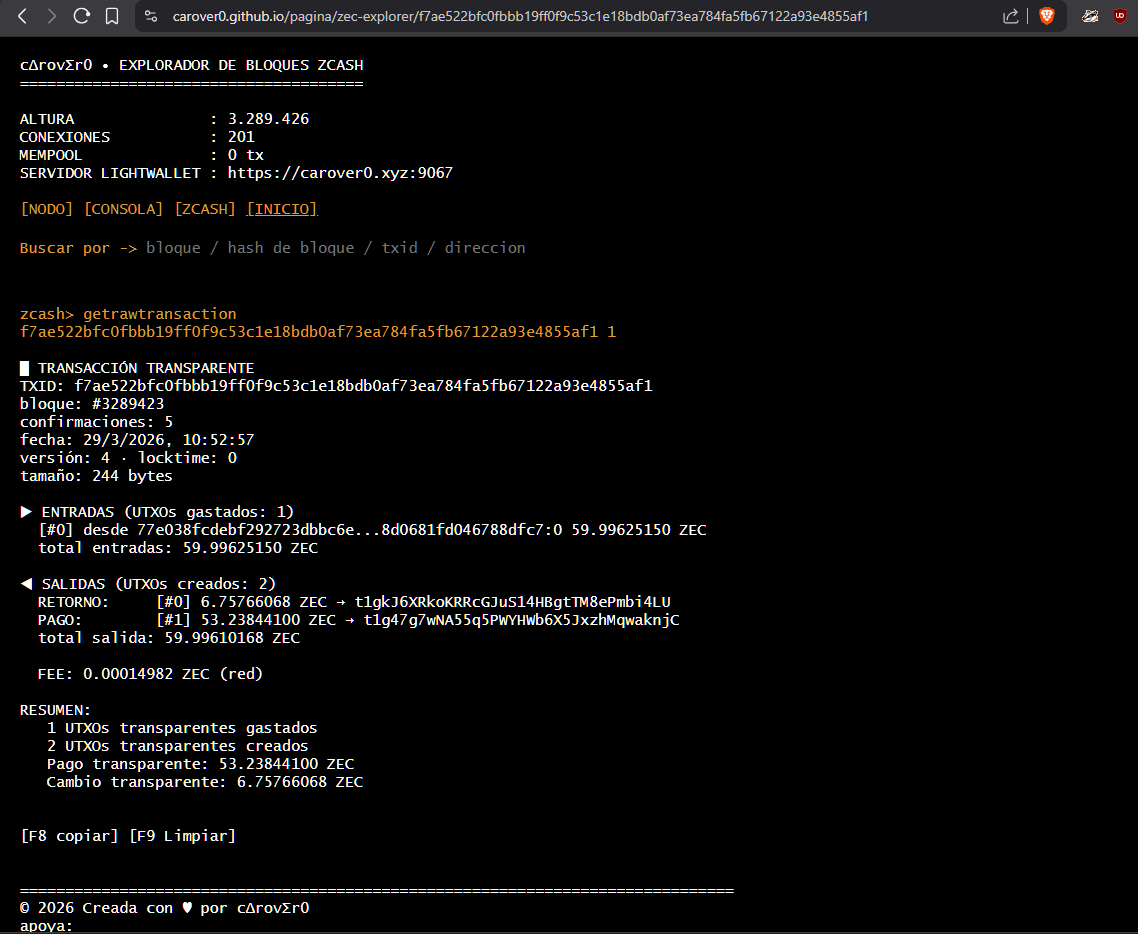Click the SALIDAS triangle marker
This screenshot has height=934, width=1138.
click(x=26, y=583)
